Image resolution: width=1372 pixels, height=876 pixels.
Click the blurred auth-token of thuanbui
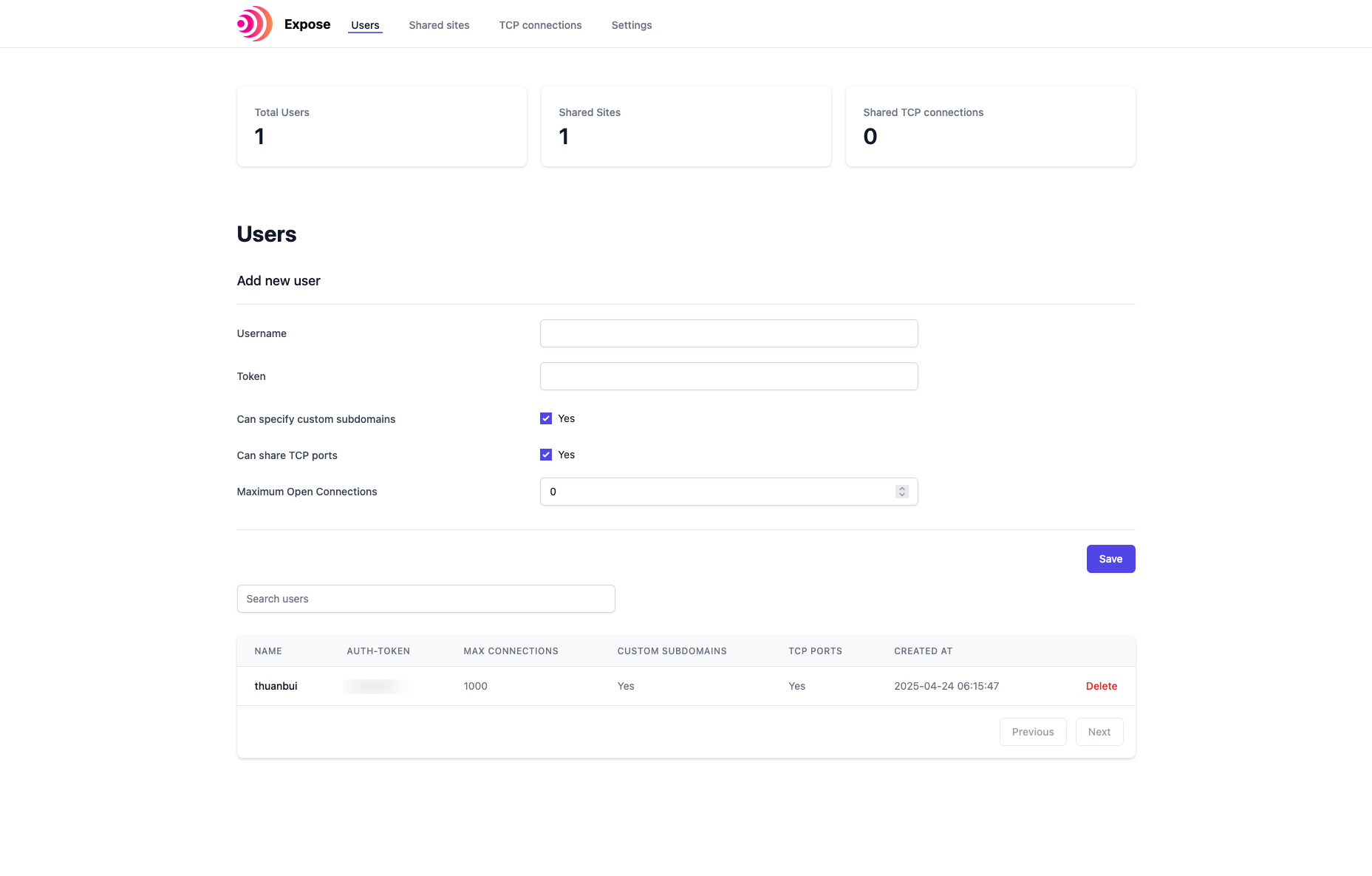click(377, 687)
